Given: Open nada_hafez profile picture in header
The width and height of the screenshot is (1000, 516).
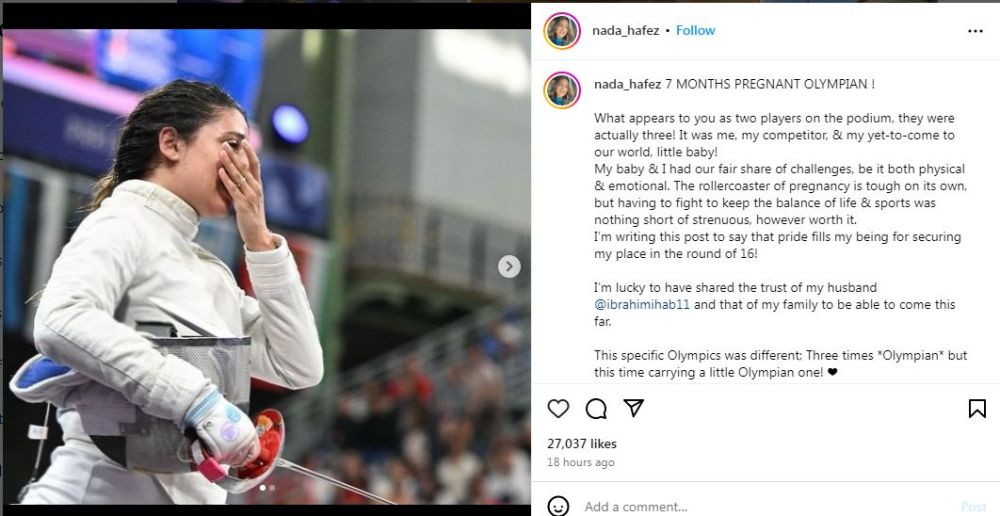Looking at the screenshot, I should coord(562,31).
